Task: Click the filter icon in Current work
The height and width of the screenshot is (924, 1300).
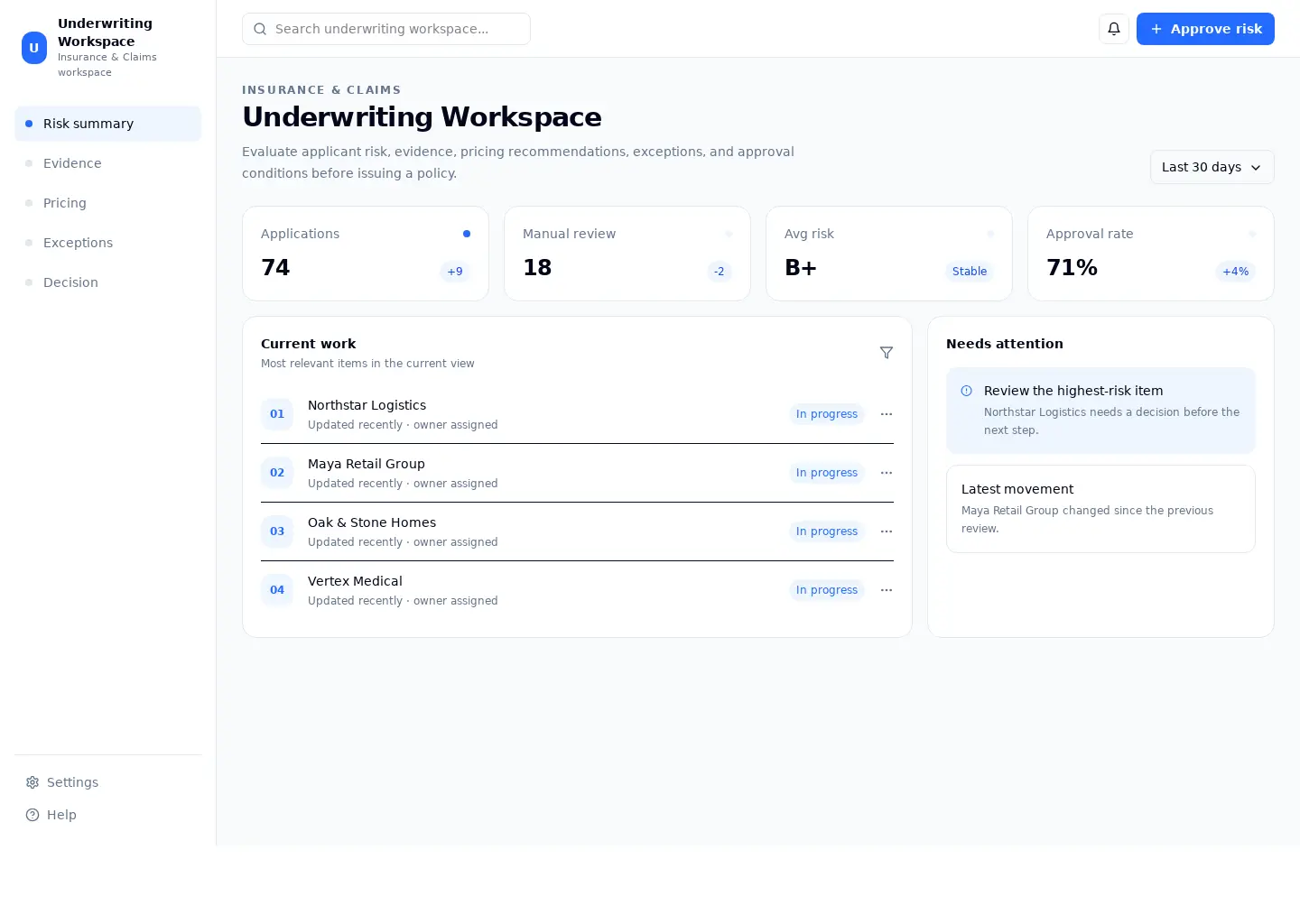Action: coord(887,353)
